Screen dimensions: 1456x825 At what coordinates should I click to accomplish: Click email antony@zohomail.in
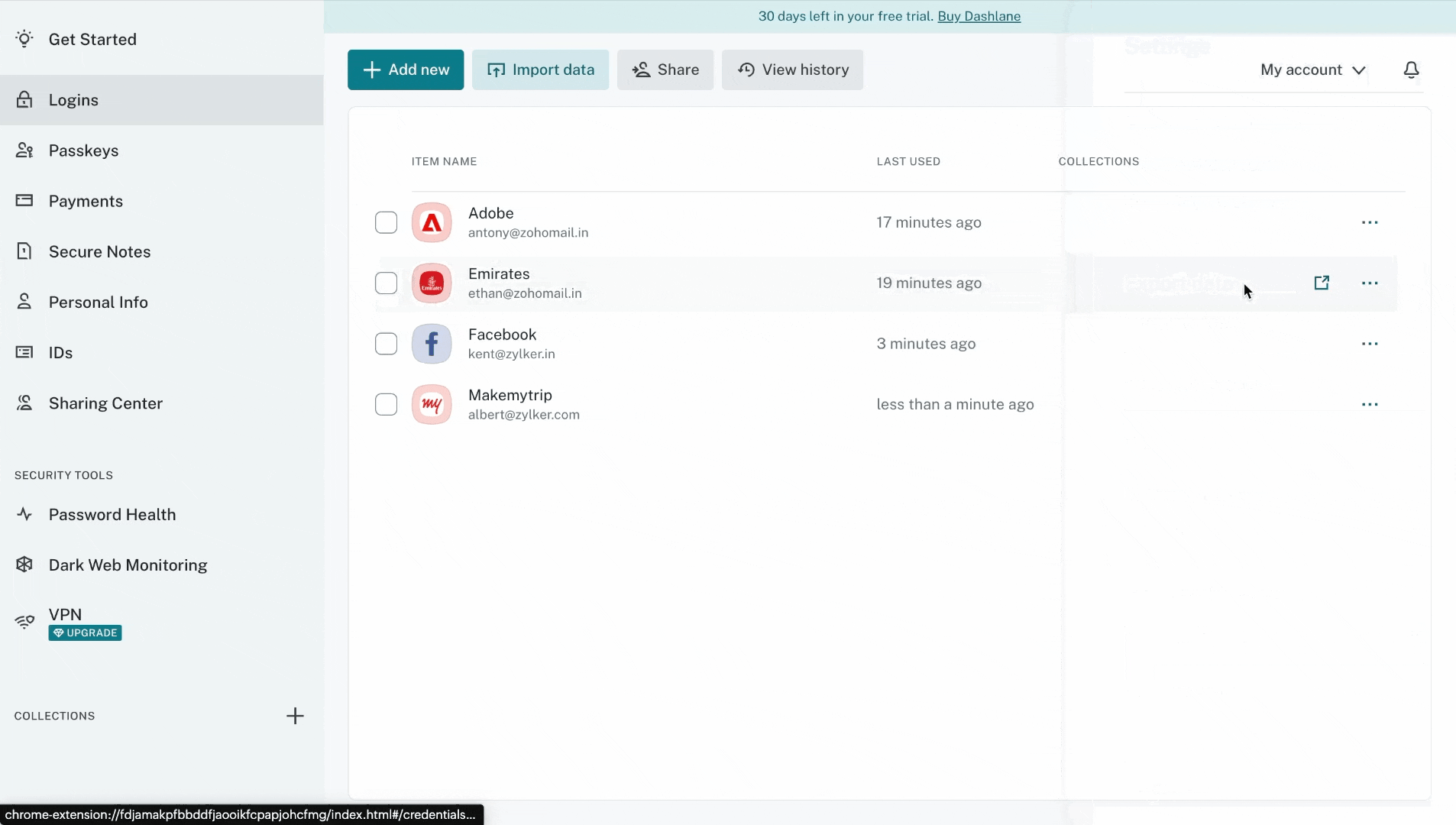coord(528,232)
